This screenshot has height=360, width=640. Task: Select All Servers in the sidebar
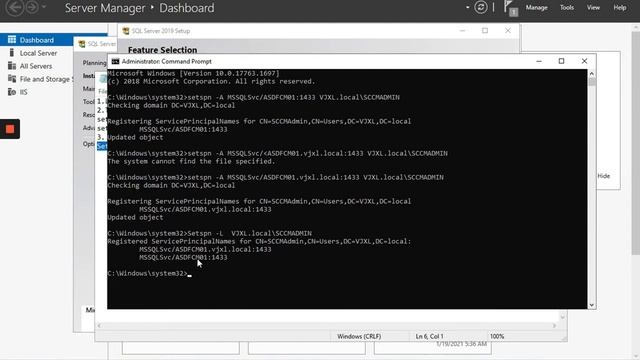tap(36, 66)
